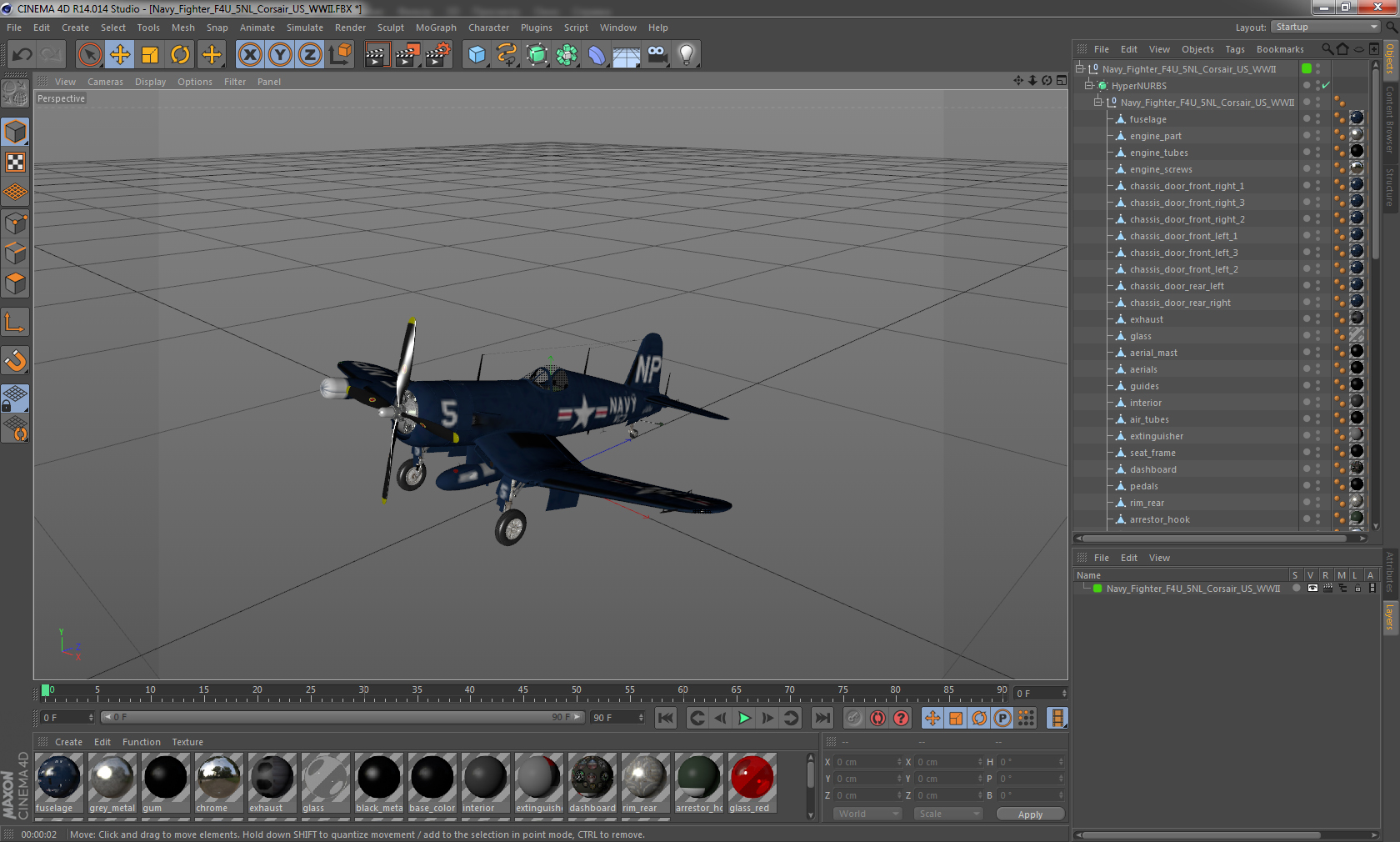Play the animation forward
The width and height of the screenshot is (1400, 842).
(x=744, y=718)
